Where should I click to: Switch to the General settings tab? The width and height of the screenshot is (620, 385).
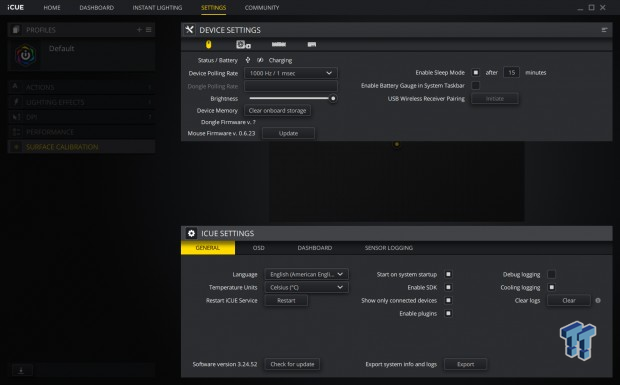[208, 248]
